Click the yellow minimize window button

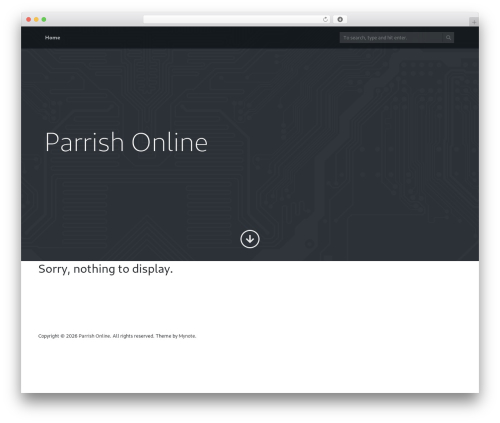coord(36,19)
